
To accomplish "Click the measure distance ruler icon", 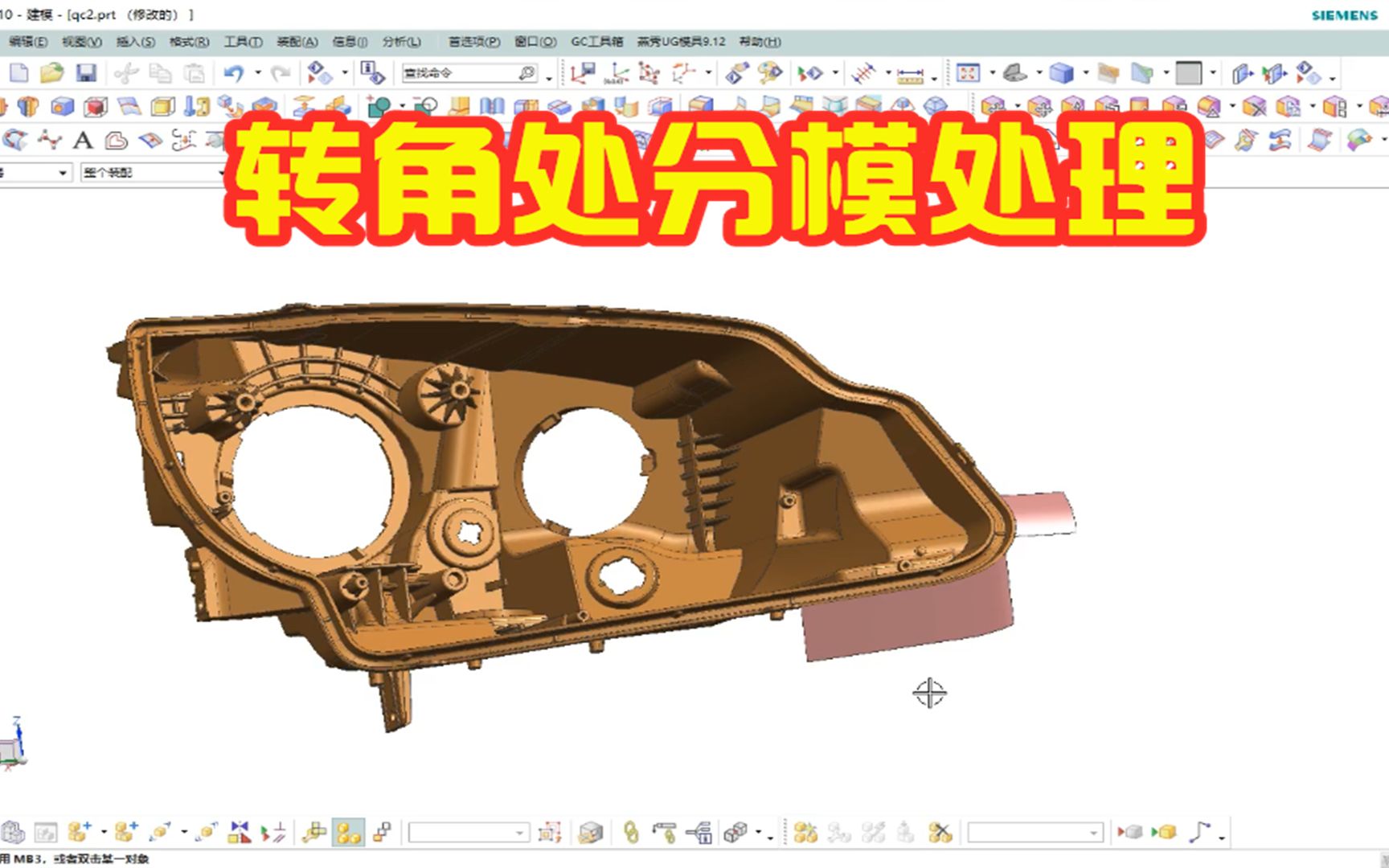I will tap(910, 76).
